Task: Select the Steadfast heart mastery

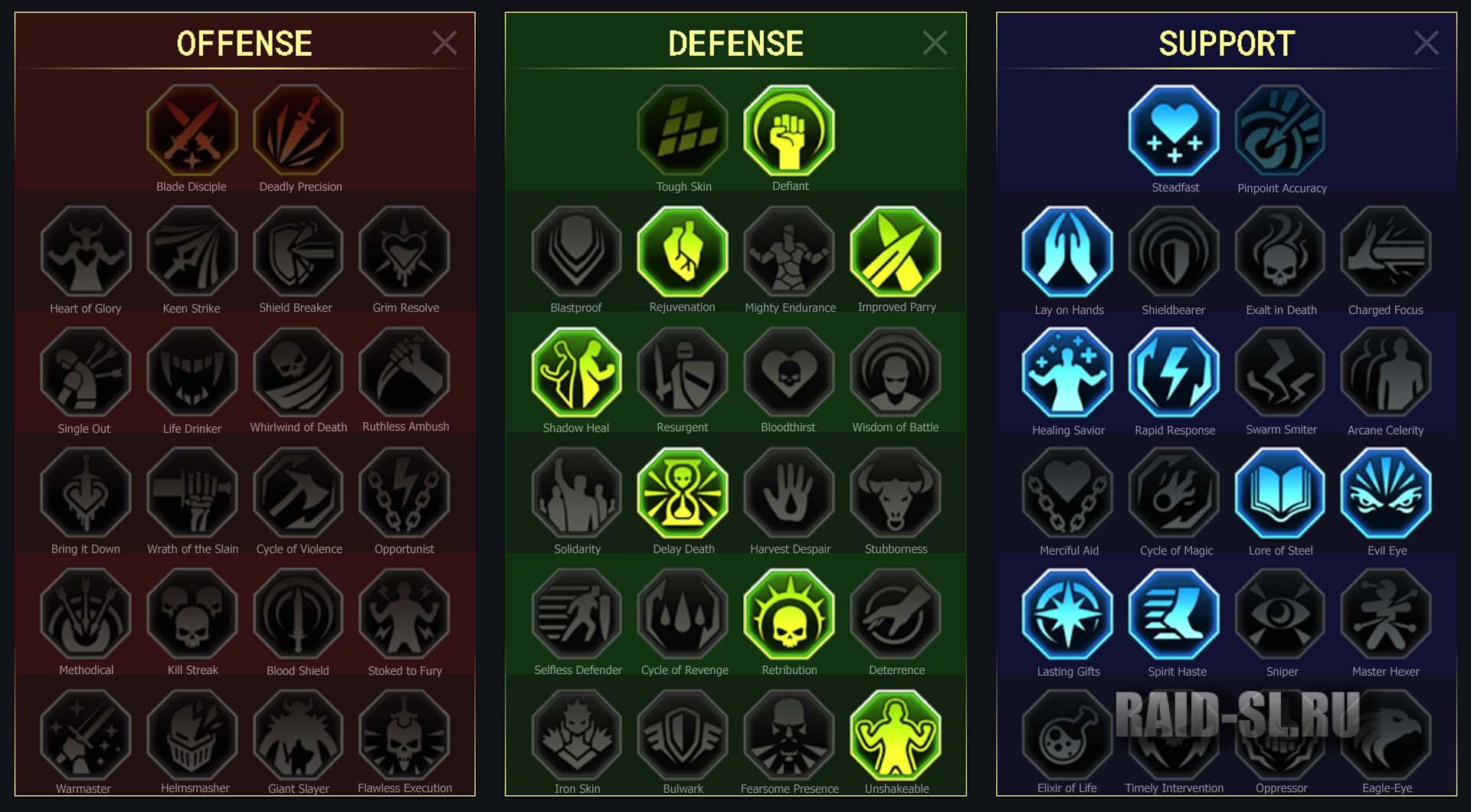Action: tap(1174, 130)
